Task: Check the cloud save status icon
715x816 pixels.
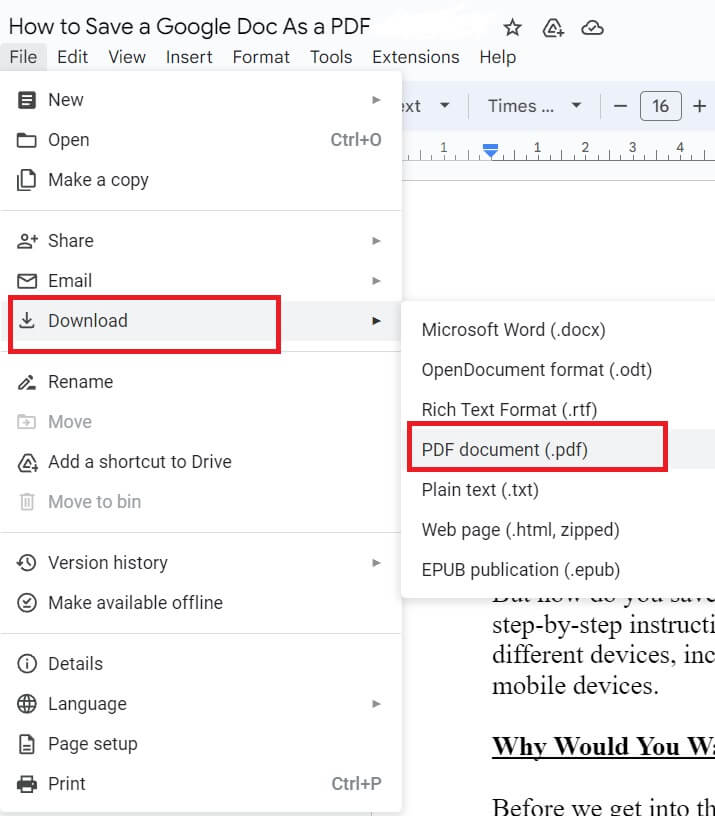Action: 592,27
